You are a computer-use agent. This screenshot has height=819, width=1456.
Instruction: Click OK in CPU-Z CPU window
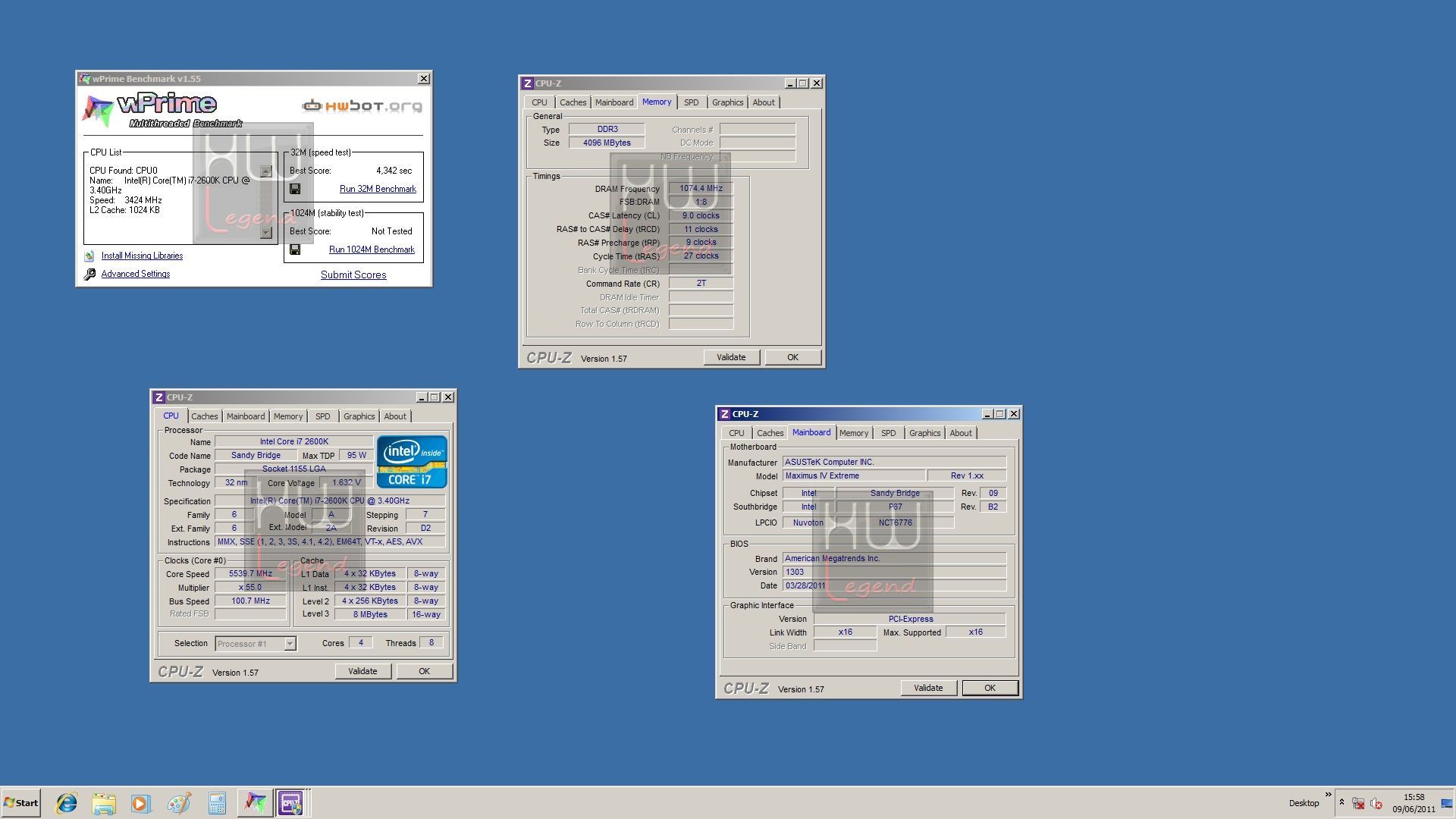(x=424, y=671)
